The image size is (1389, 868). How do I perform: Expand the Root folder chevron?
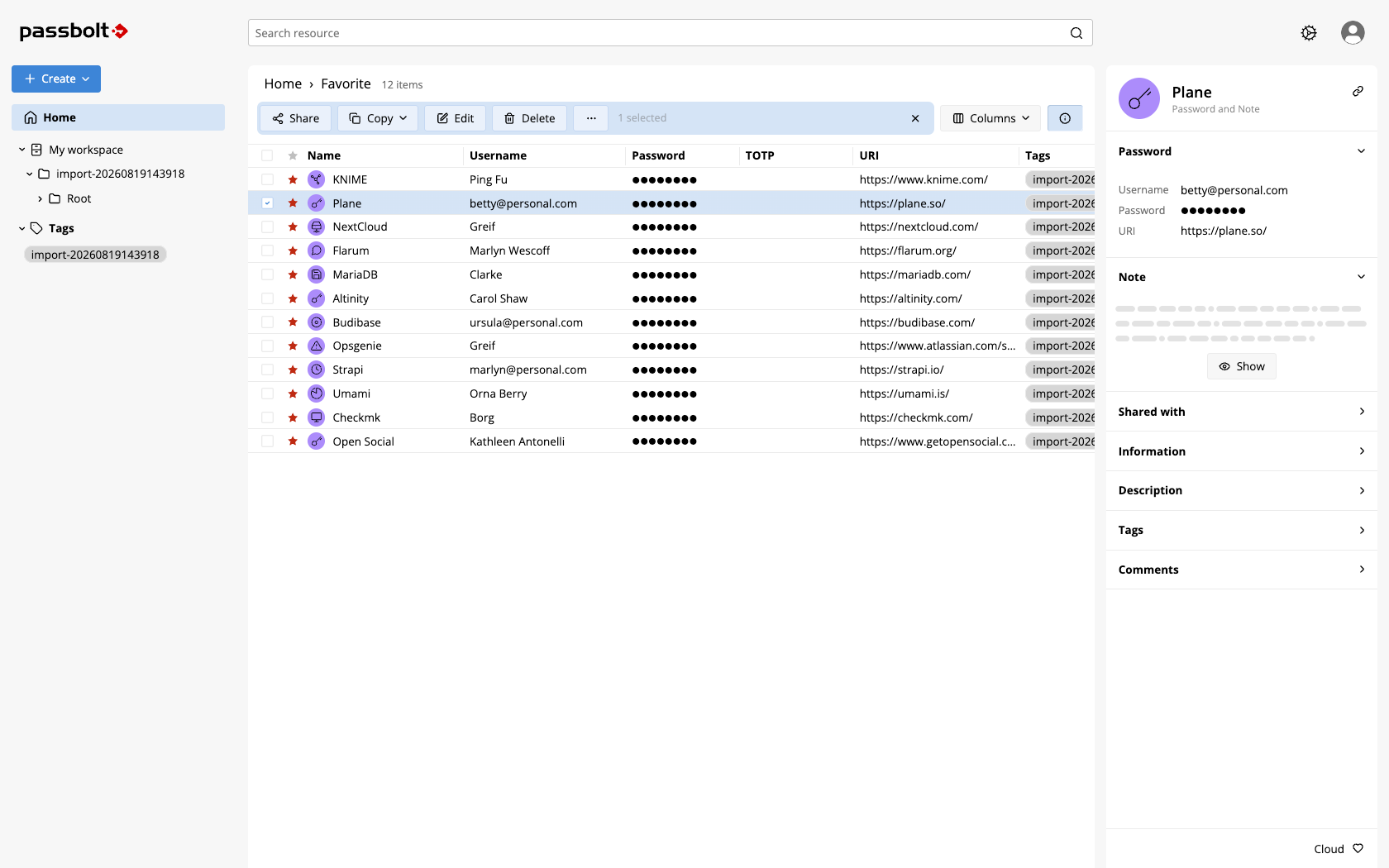(40, 198)
